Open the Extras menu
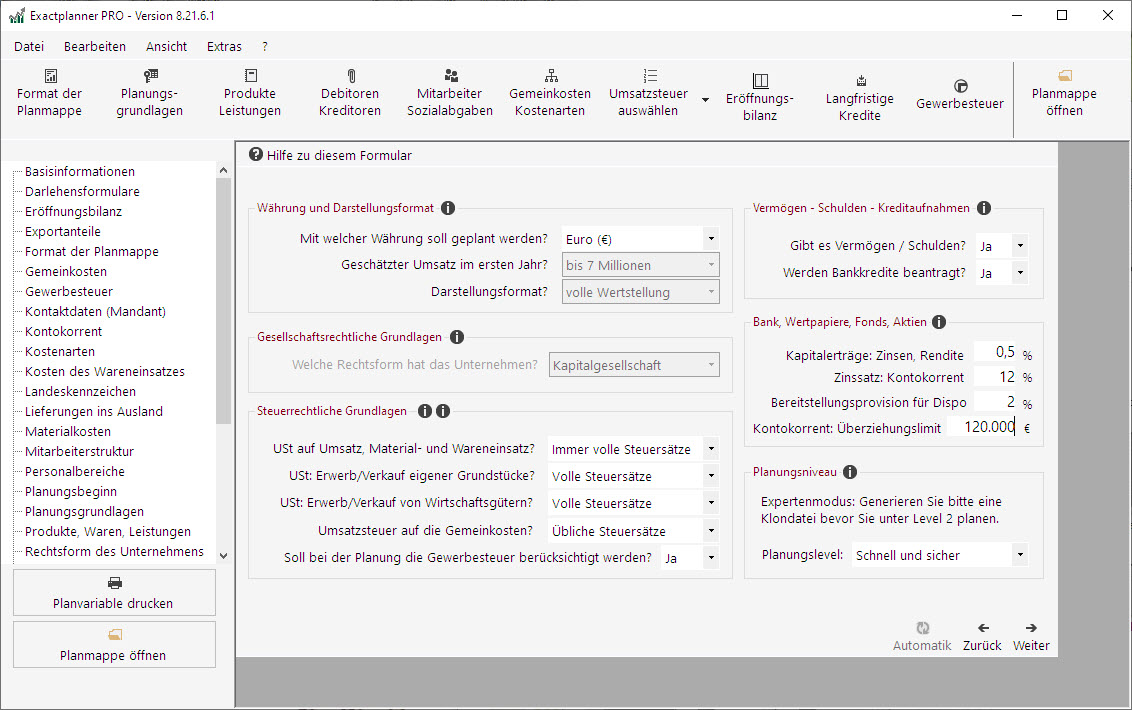This screenshot has height=710, width=1132. [x=224, y=46]
